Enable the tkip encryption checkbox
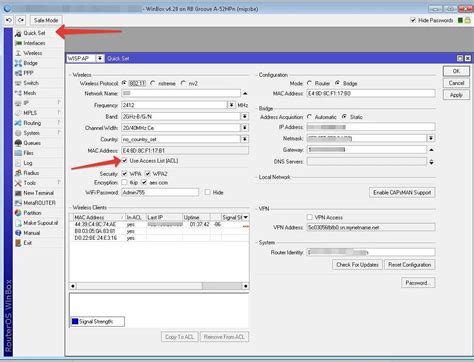474x362 pixels. tap(124, 182)
